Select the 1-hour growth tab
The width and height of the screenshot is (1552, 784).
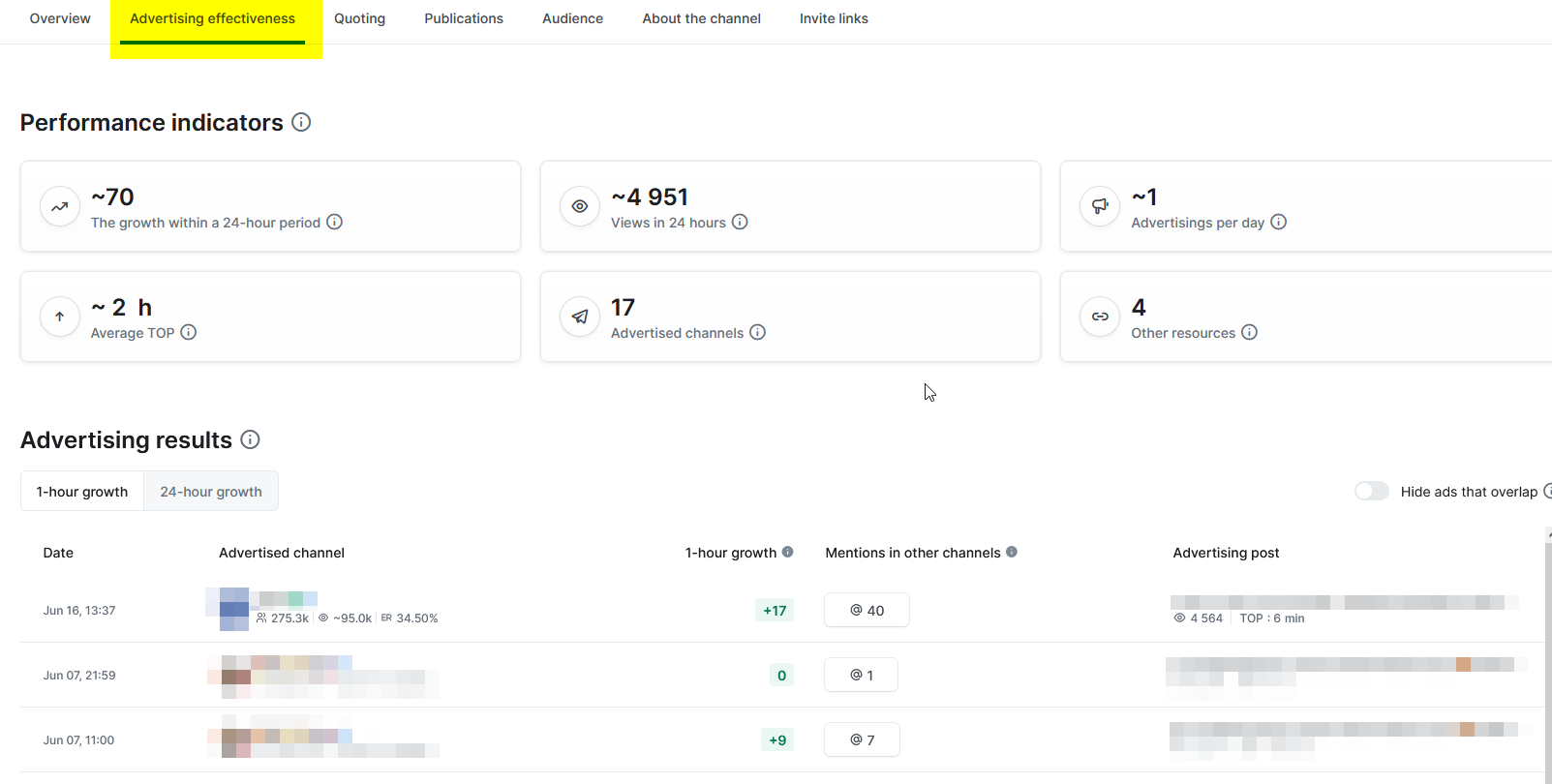coord(82,491)
